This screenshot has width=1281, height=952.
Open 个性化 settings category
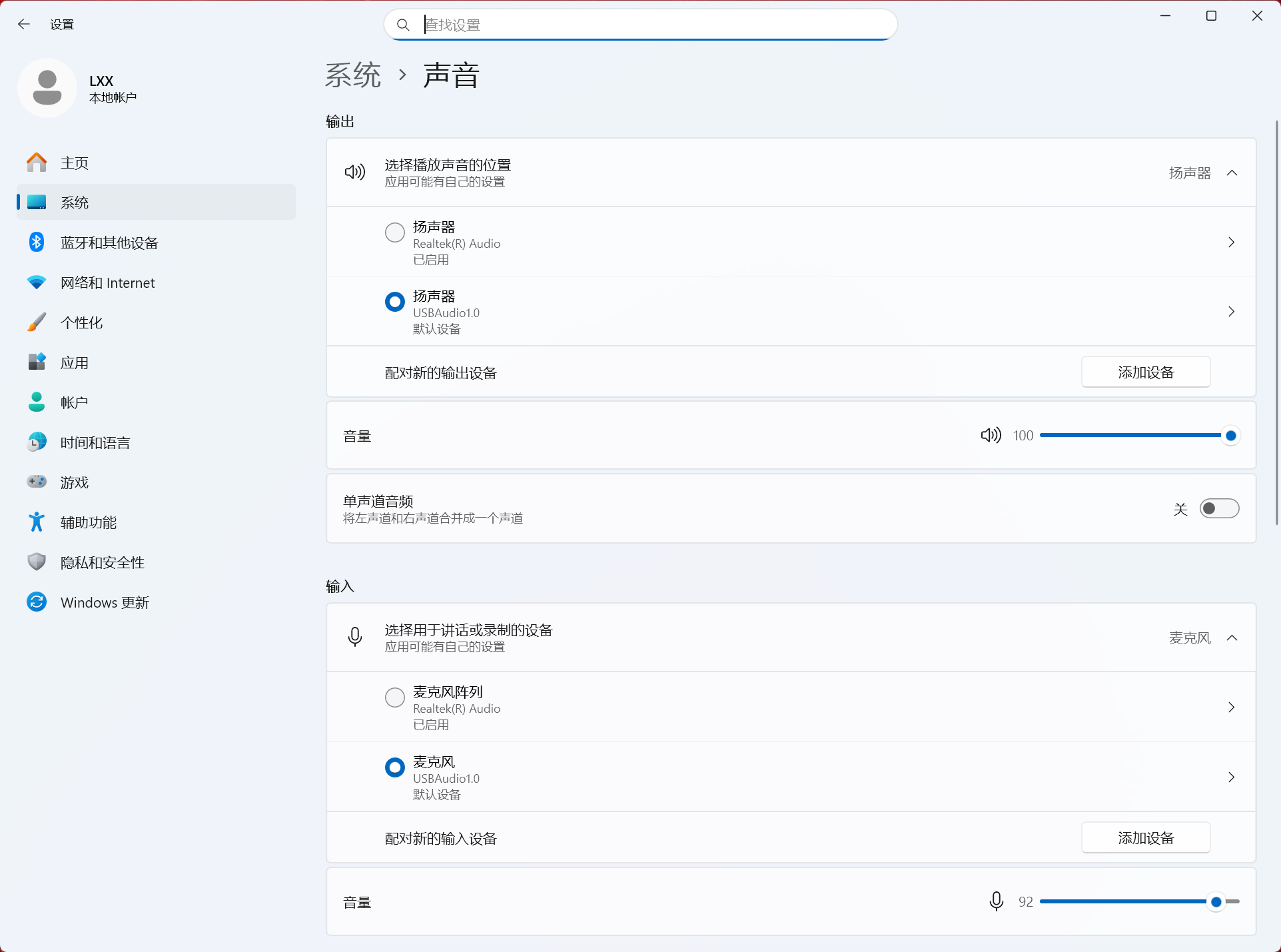pyautogui.click(x=156, y=322)
